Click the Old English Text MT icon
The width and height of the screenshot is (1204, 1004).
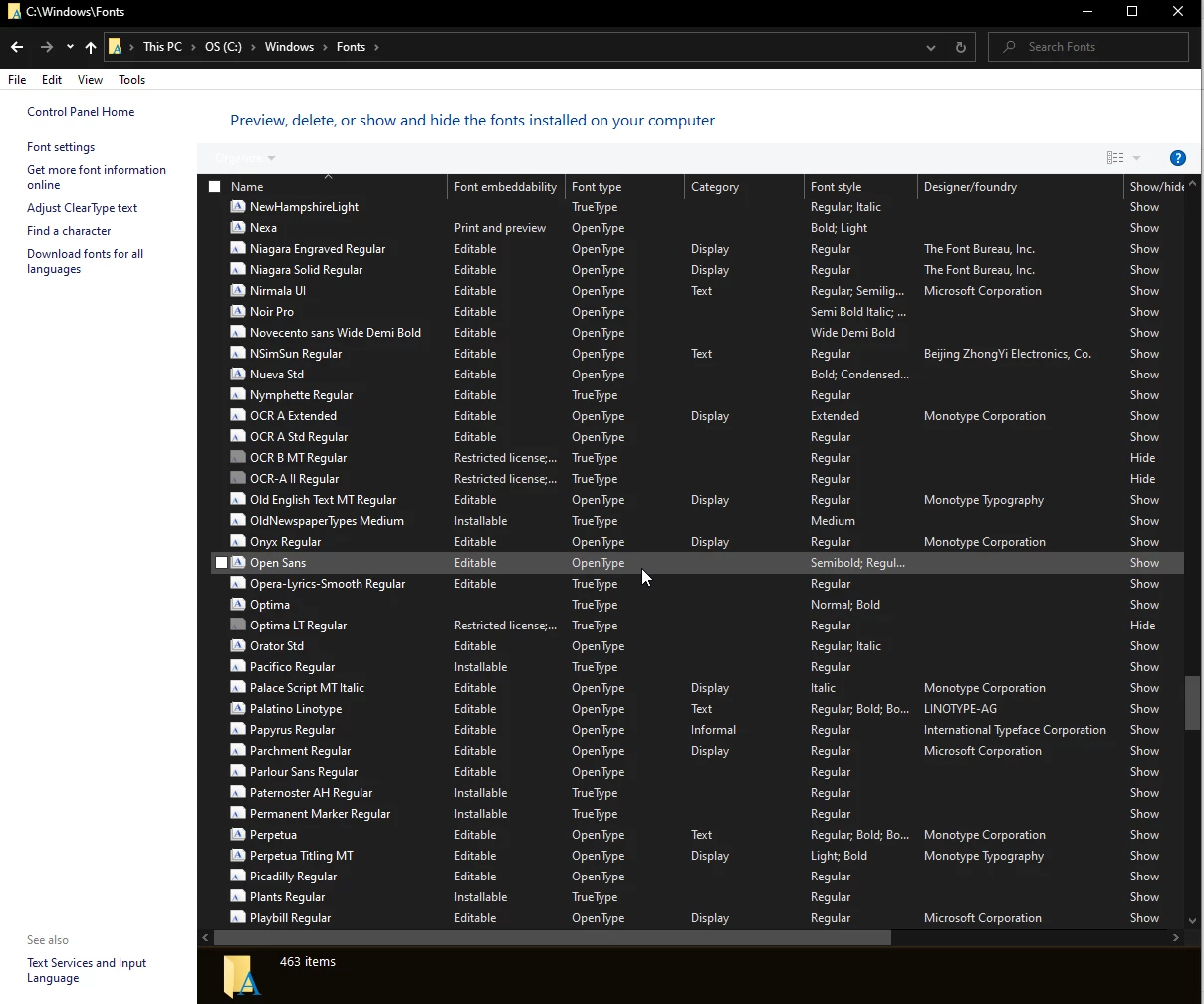tap(238, 500)
